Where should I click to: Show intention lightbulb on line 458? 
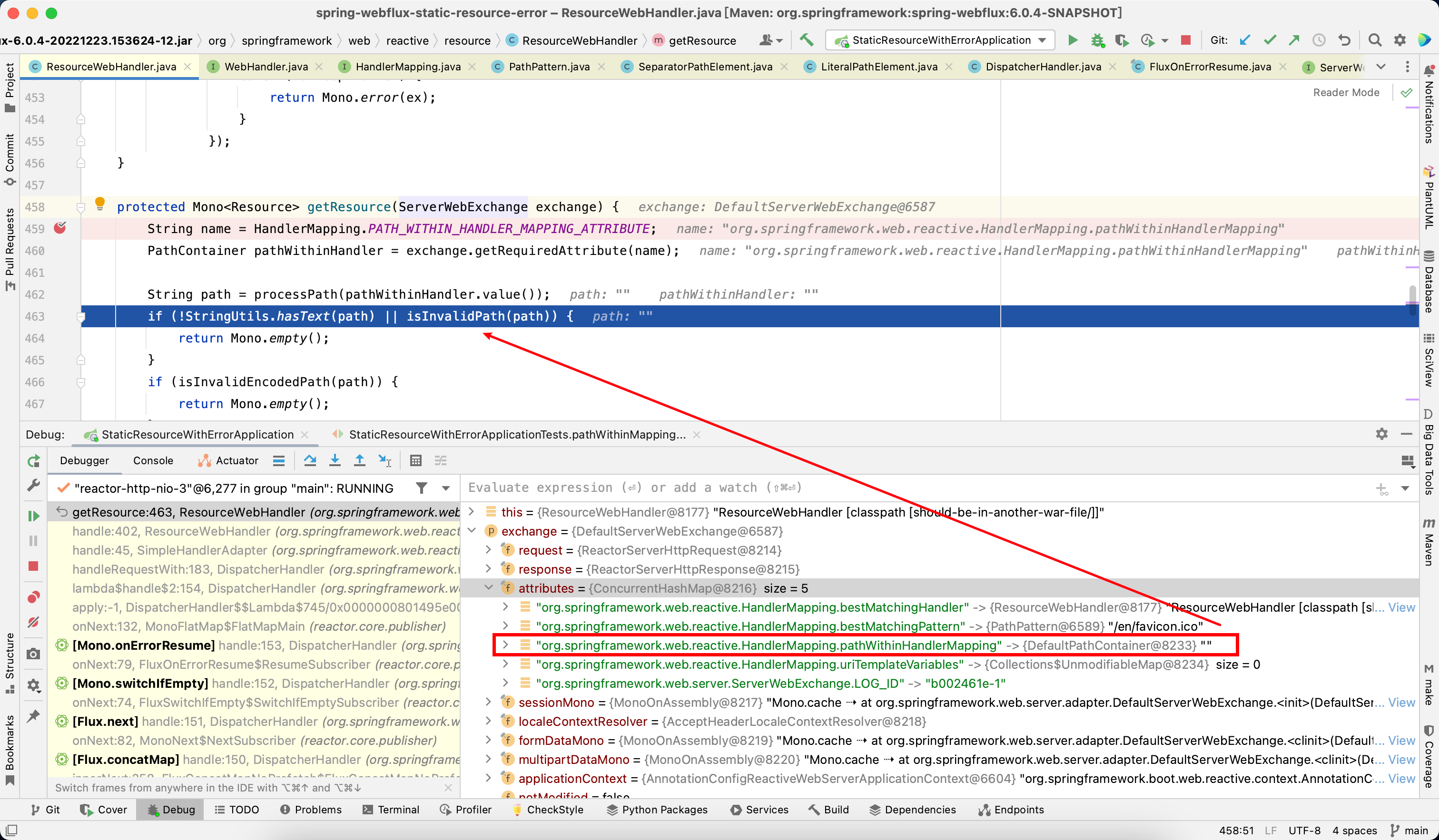coord(99,203)
